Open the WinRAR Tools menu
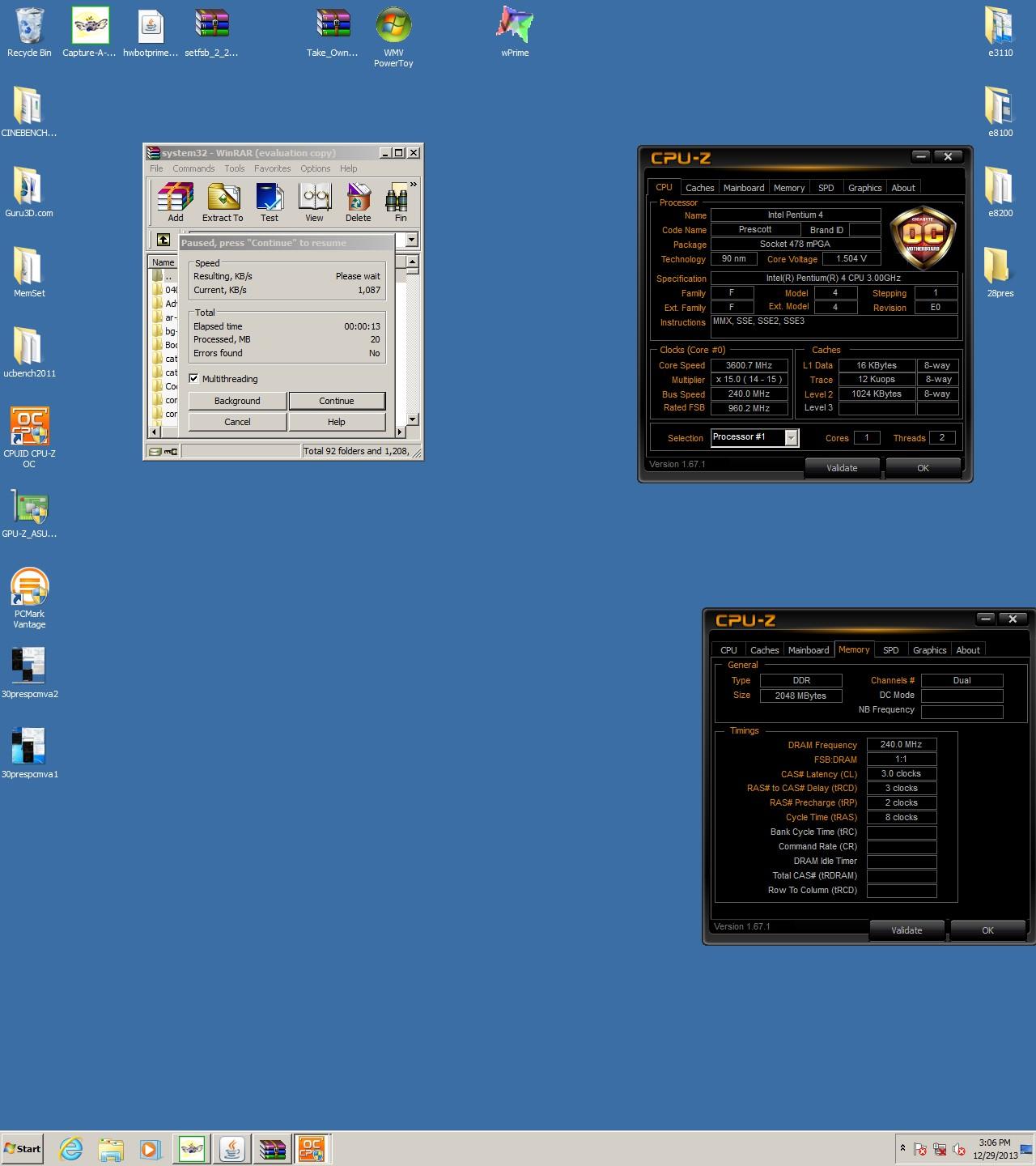1036x1166 pixels. click(x=235, y=168)
